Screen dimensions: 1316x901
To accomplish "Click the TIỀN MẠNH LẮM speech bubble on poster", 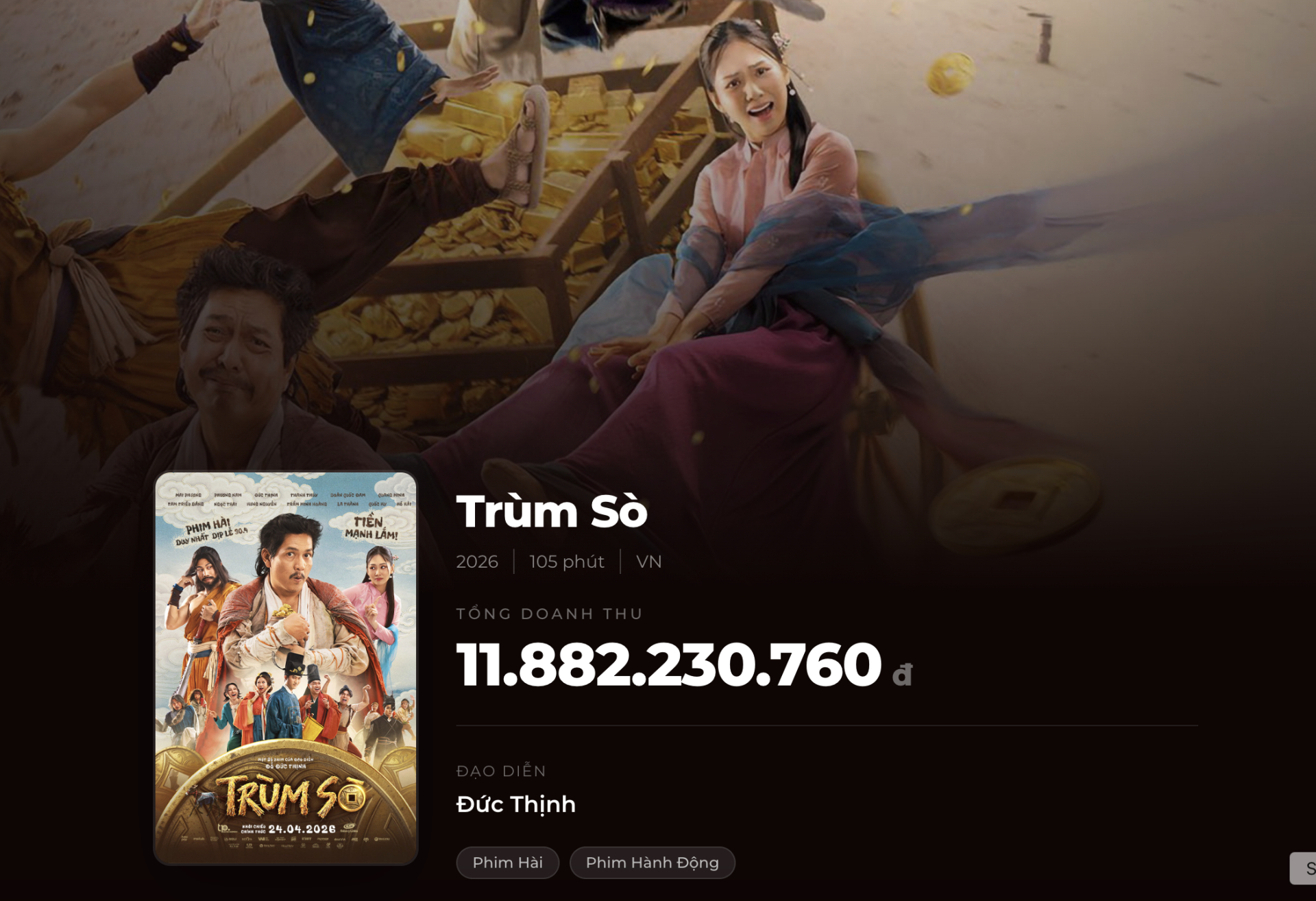I will coord(371,528).
